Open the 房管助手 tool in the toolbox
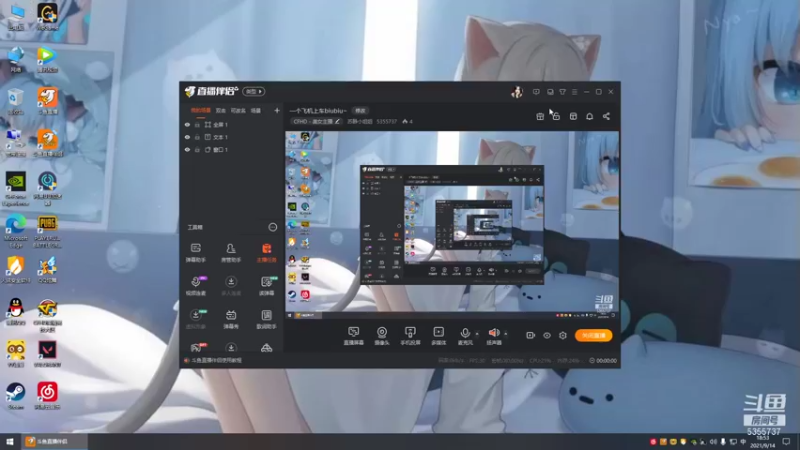800x450 pixels. point(231,252)
